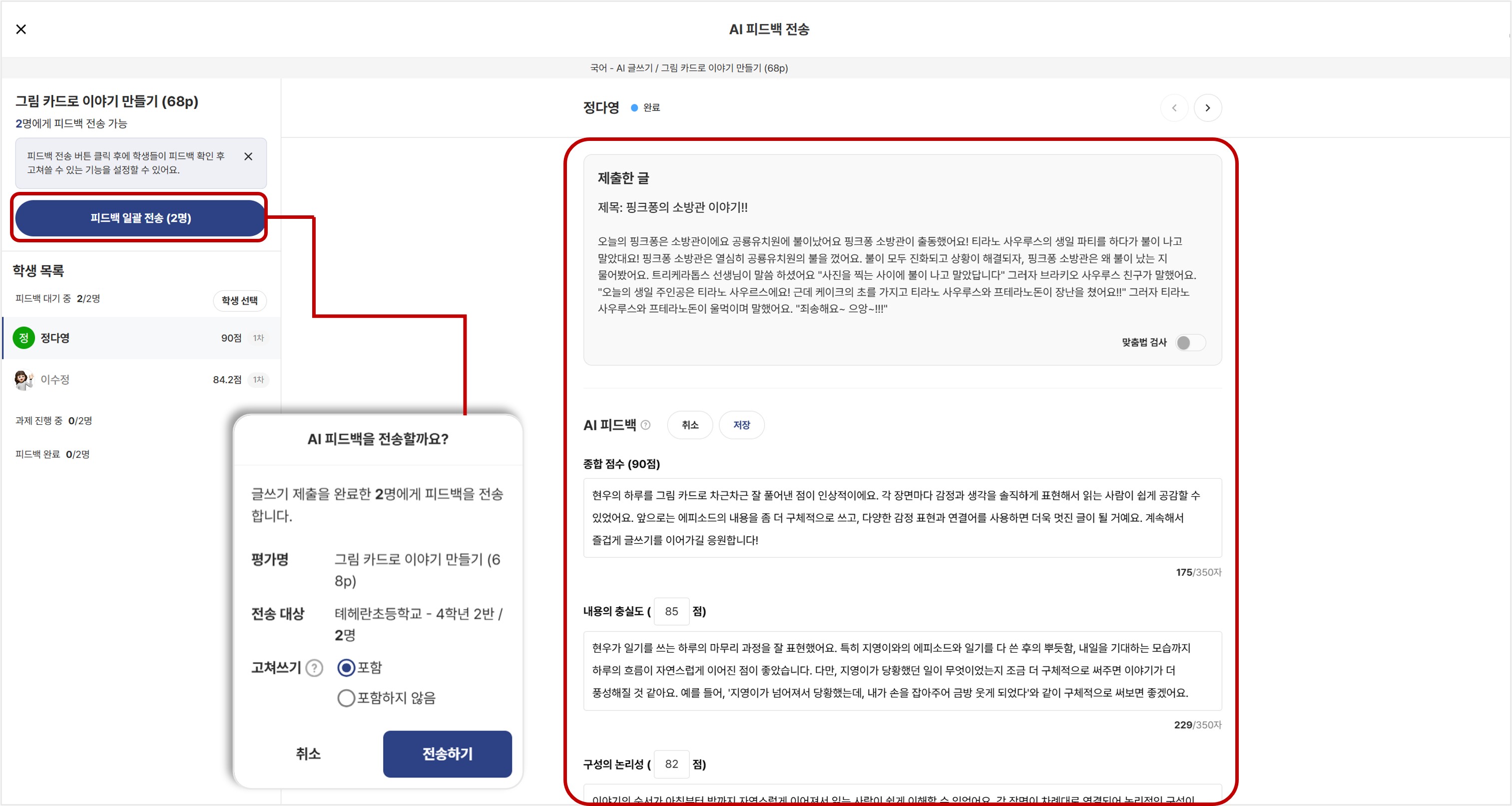This screenshot has height=806, width=1512.
Task: Click the 229/350자 character counter
Action: click(1198, 725)
